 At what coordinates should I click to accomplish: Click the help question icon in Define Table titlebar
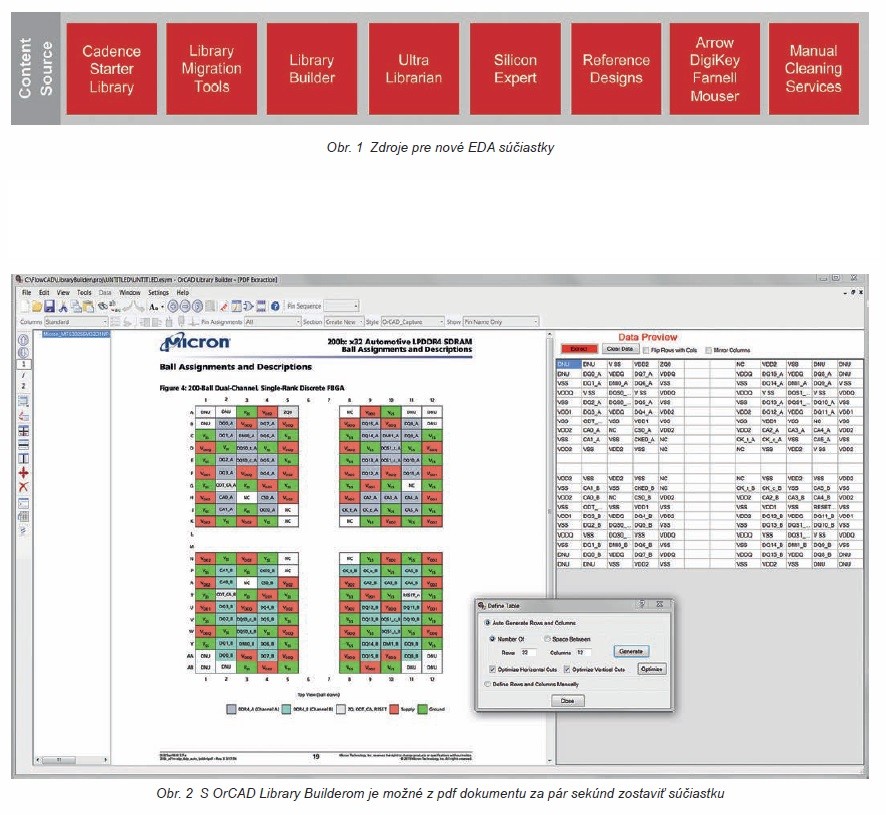(642, 604)
